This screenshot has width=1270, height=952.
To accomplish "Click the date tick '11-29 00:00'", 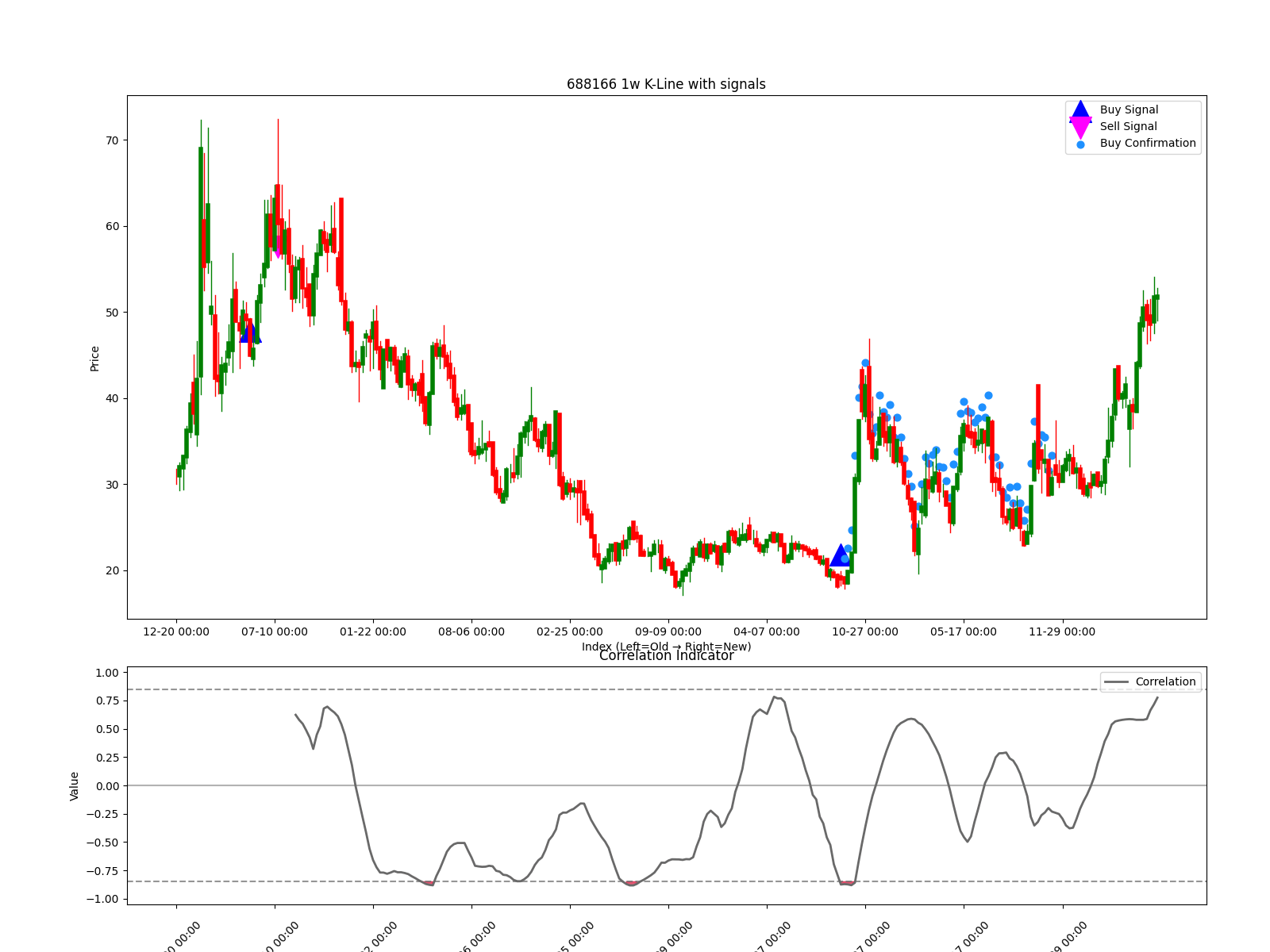I will pyautogui.click(x=1062, y=632).
